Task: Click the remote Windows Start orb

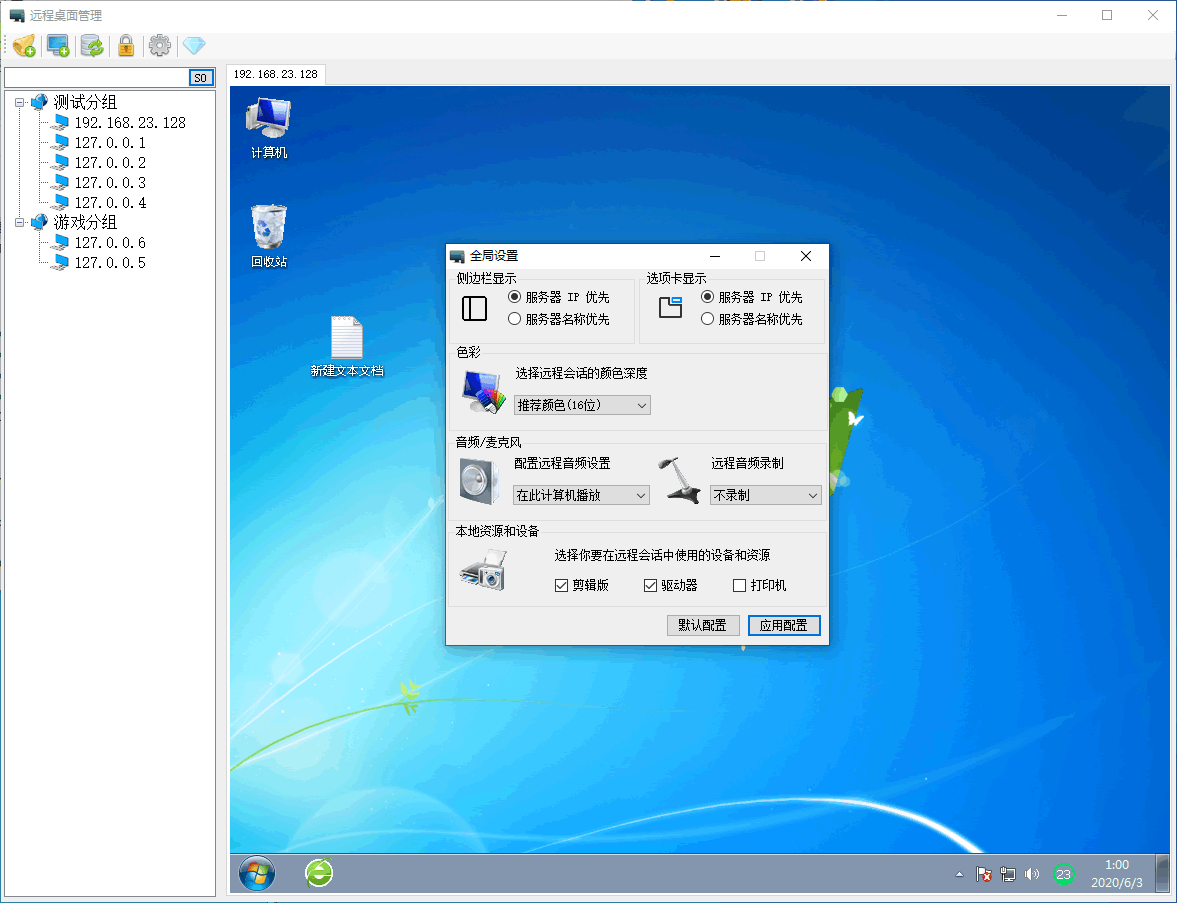Action: pyautogui.click(x=257, y=874)
